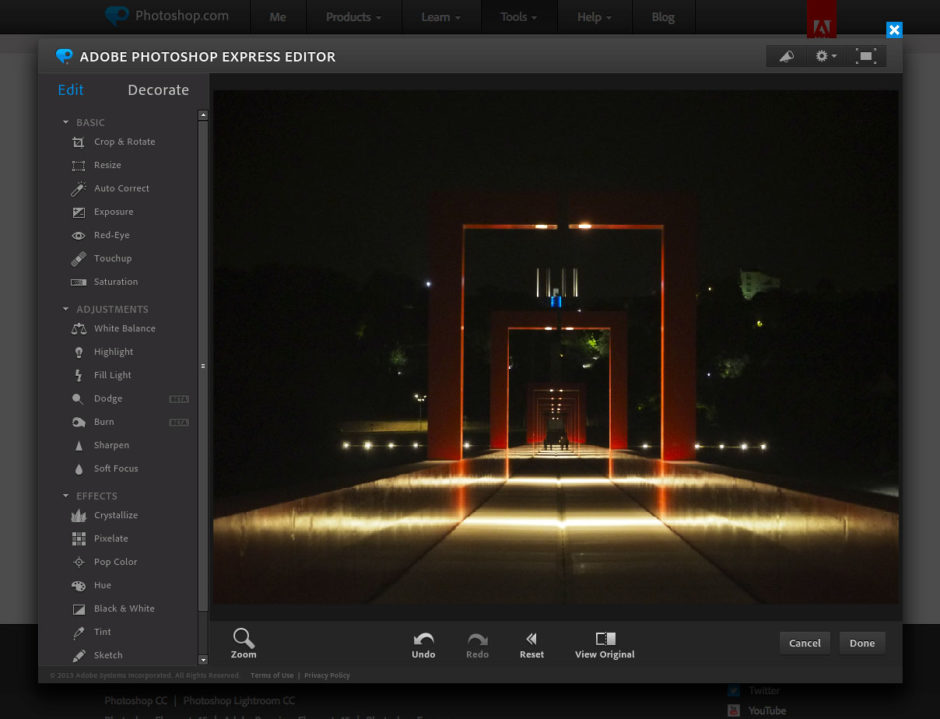Open the Products dropdown menu
This screenshot has height=719, width=940.
coord(354,17)
